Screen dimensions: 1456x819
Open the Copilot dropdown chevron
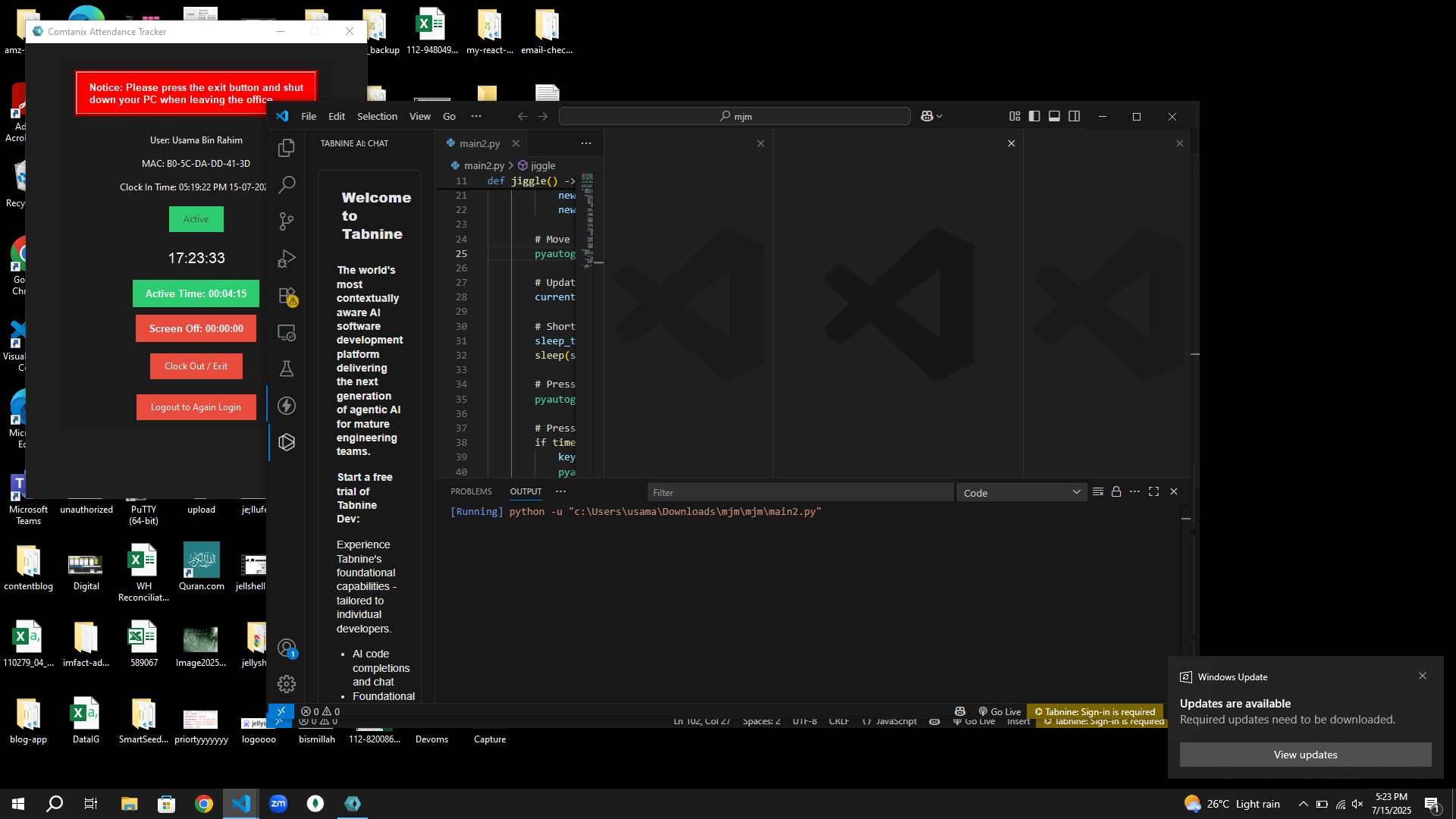(940, 116)
